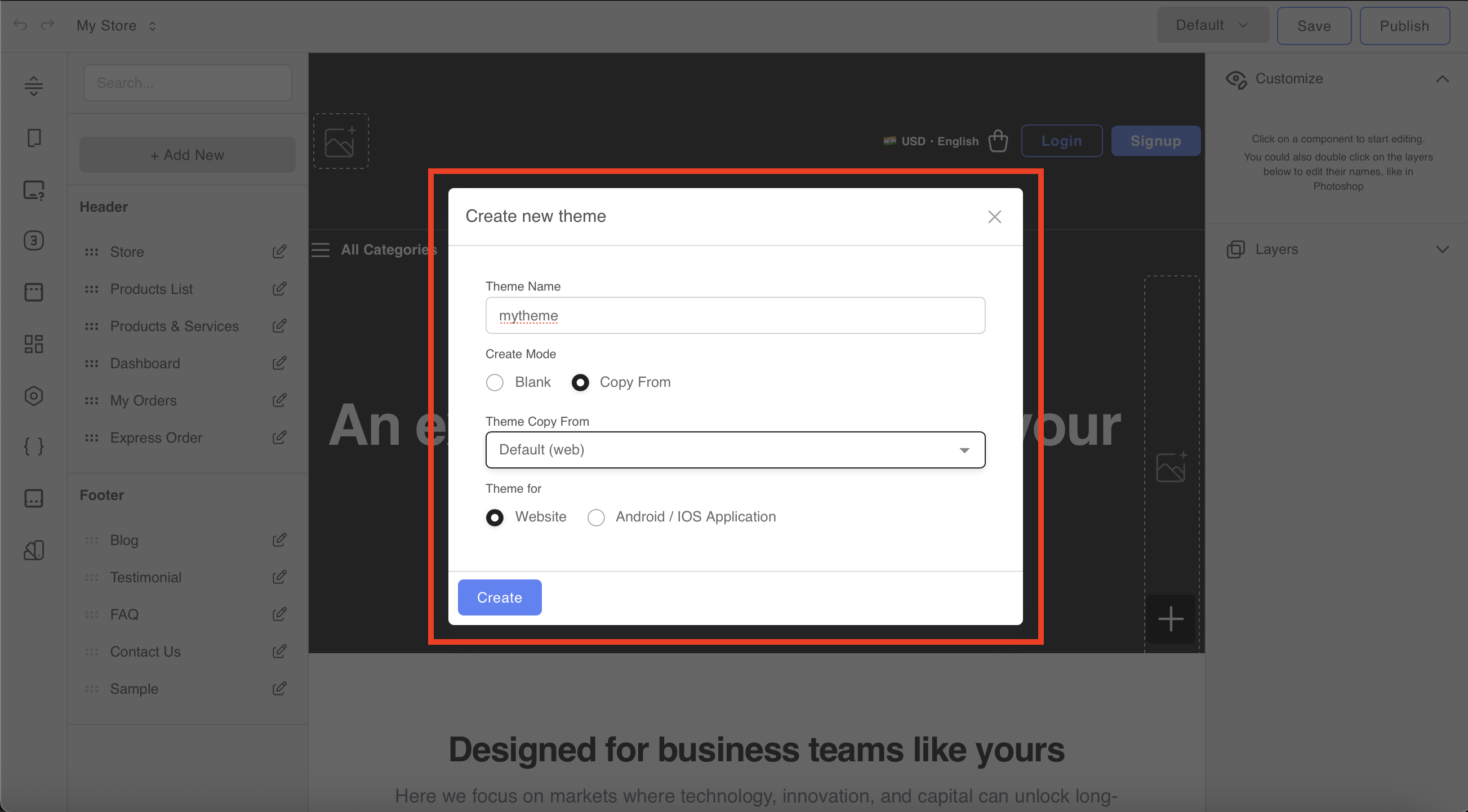Click the Login button in preview
The height and width of the screenshot is (812, 1468).
pyautogui.click(x=1061, y=141)
